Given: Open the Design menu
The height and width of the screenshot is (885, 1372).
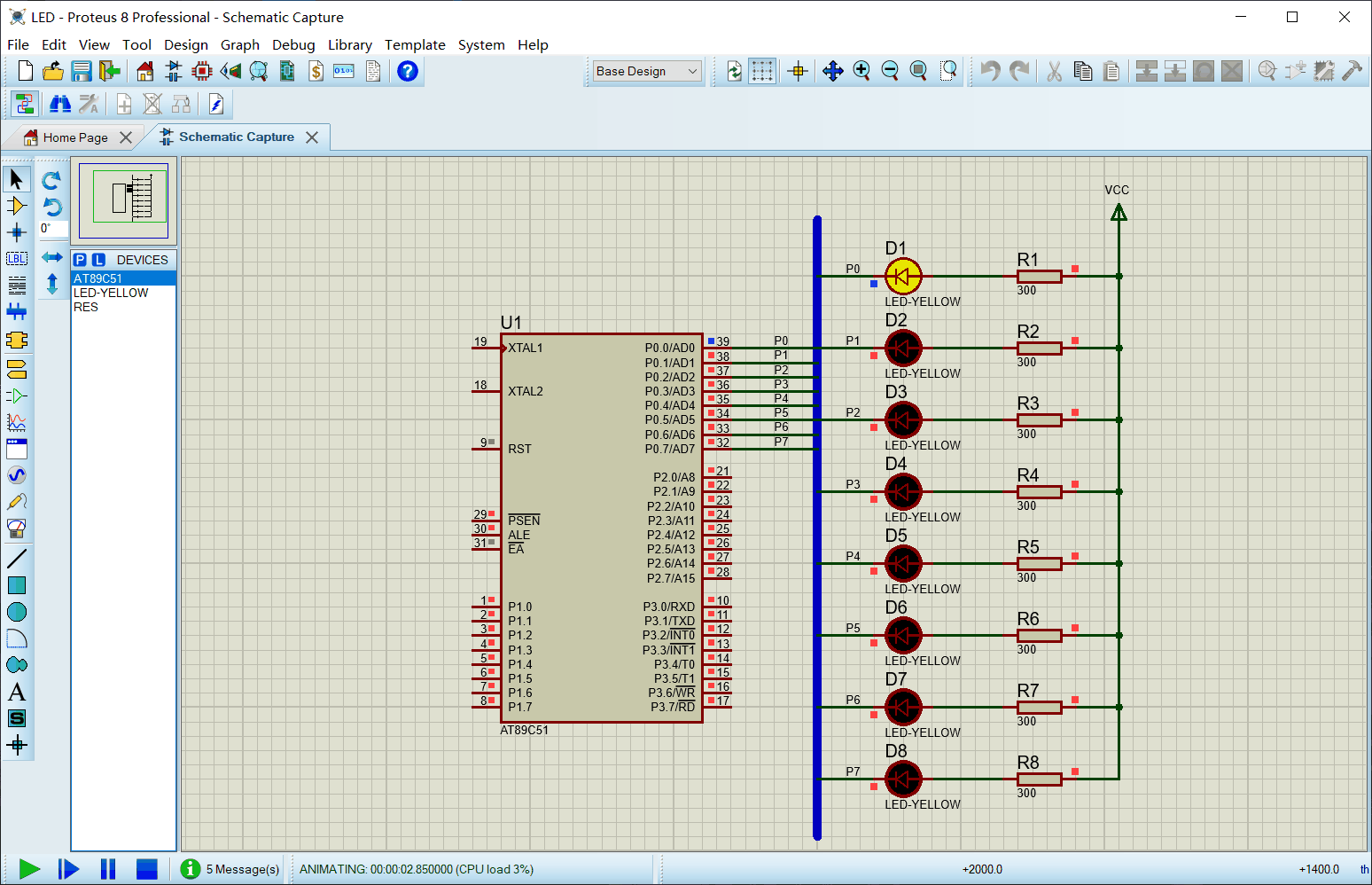Looking at the screenshot, I should pyautogui.click(x=186, y=44).
